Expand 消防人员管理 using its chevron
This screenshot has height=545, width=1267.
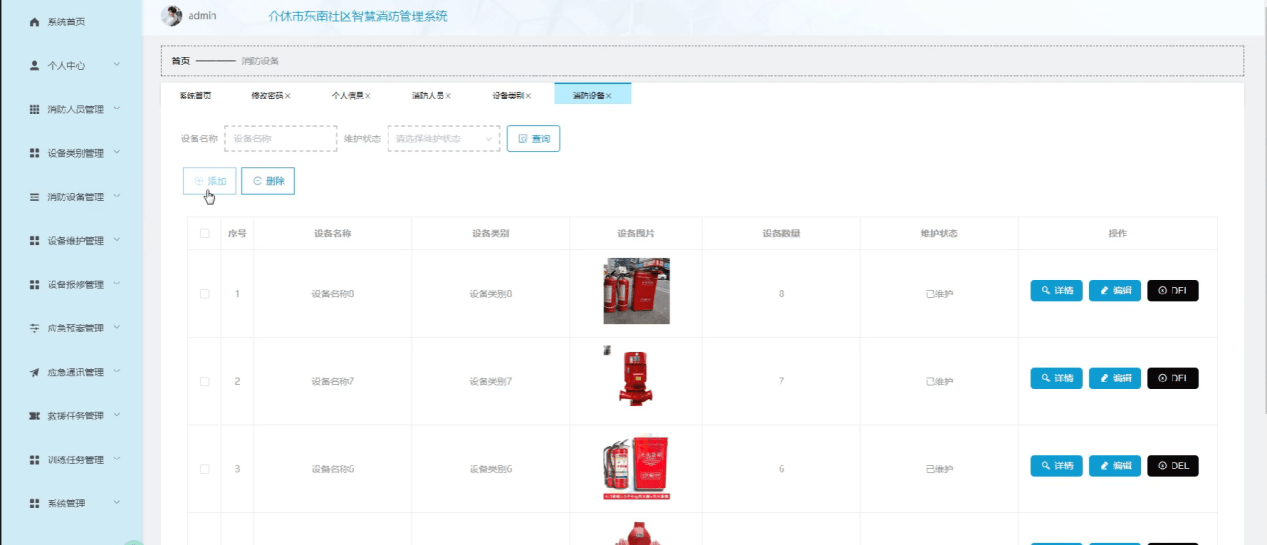coord(117,108)
